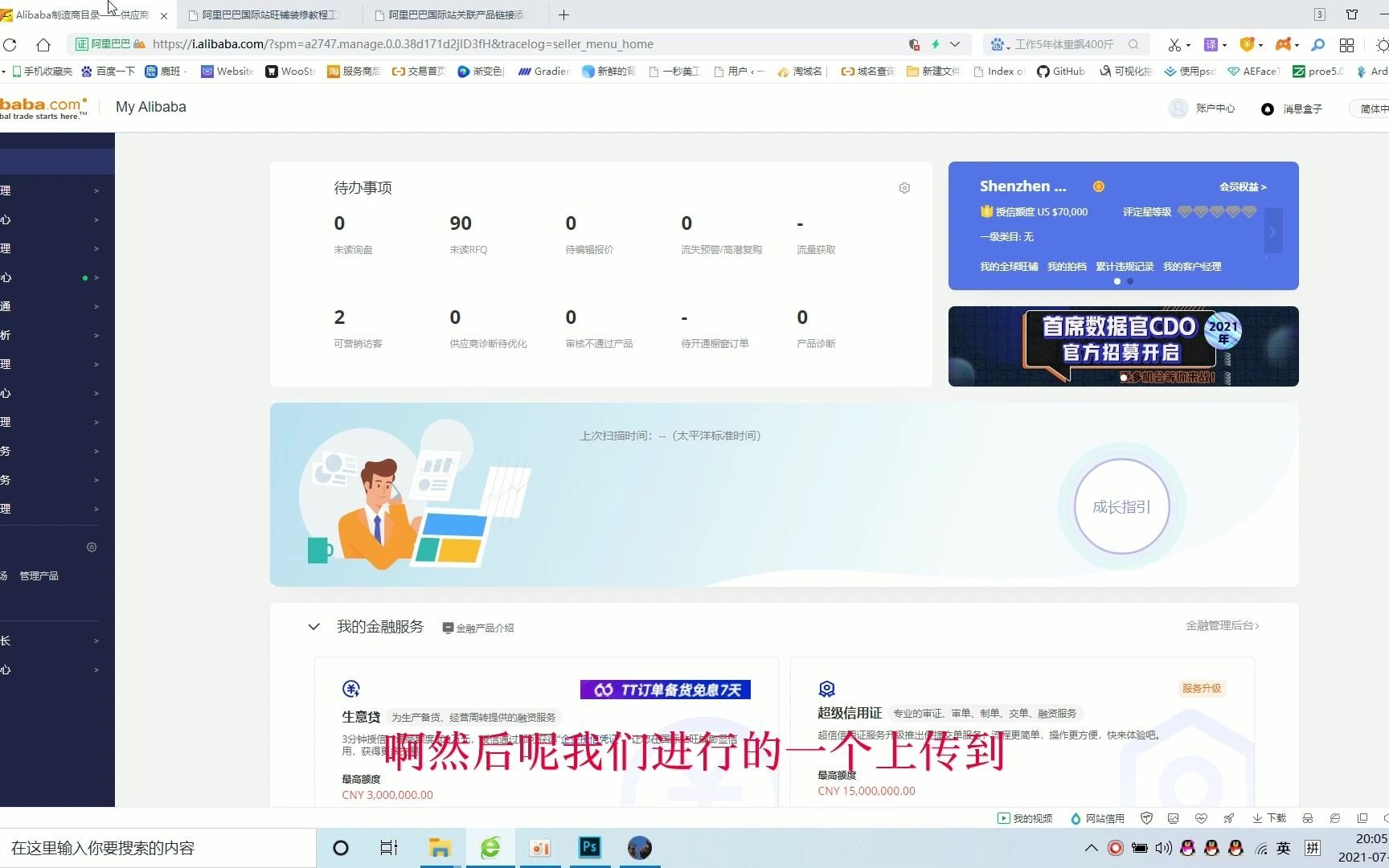Open the GitHub bookmark

coord(1061,72)
